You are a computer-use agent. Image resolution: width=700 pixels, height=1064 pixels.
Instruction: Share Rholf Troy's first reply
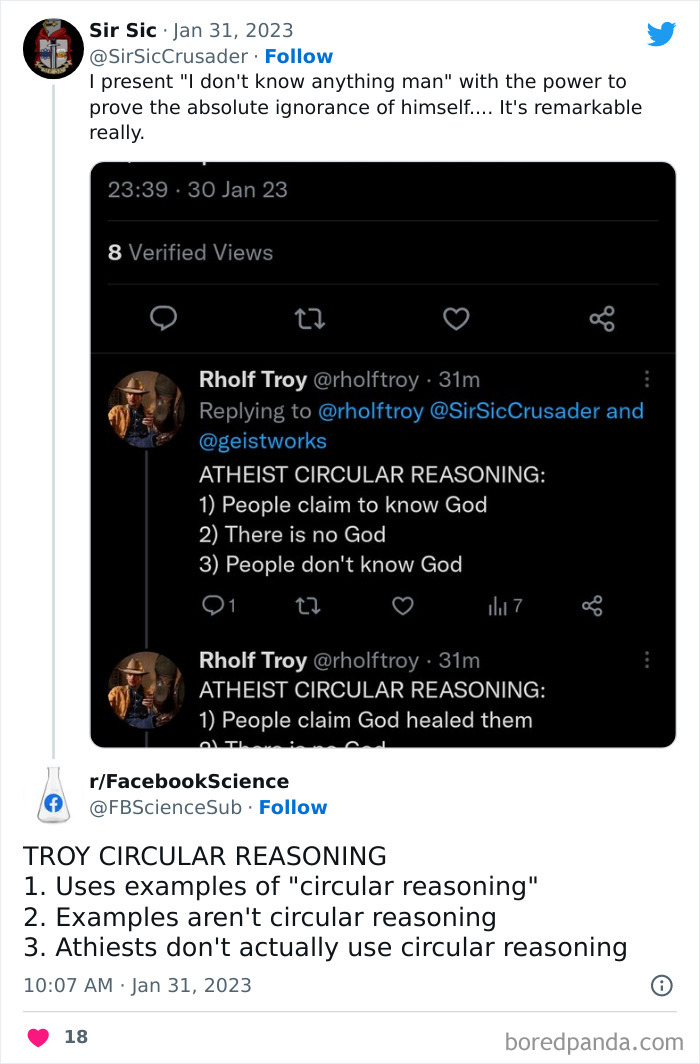592,605
